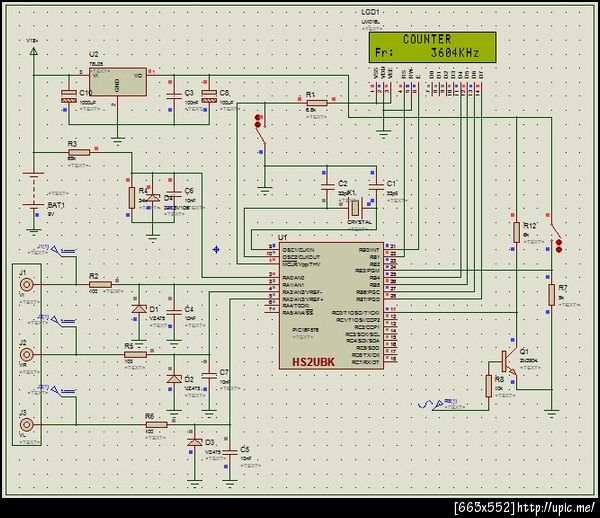The width and height of the screenshot is (600, 518).
Task: Click resistor R2 on the J1 line
Action: [x=100, y=284]
